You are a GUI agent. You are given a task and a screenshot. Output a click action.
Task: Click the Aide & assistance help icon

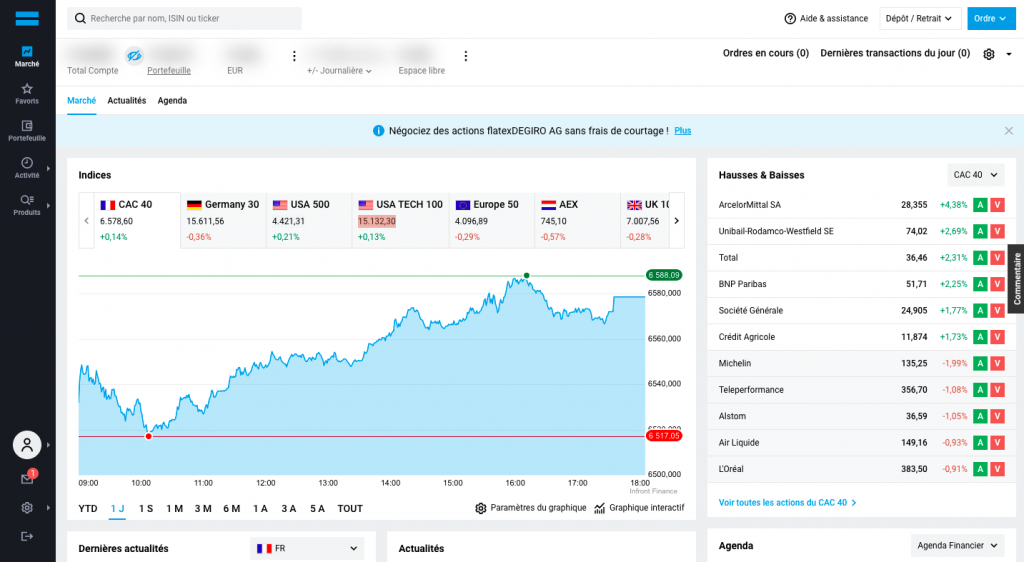tap(790, 18)
